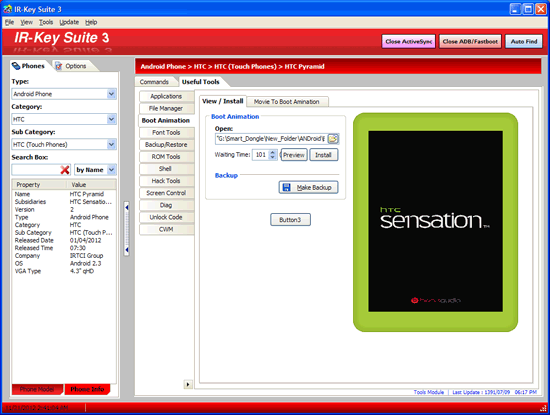The width and height of the screenshot is (550, 415).
Task: Click the lower splitter collapse arrow
Action: pyautogui.click(x=127, y=250)
